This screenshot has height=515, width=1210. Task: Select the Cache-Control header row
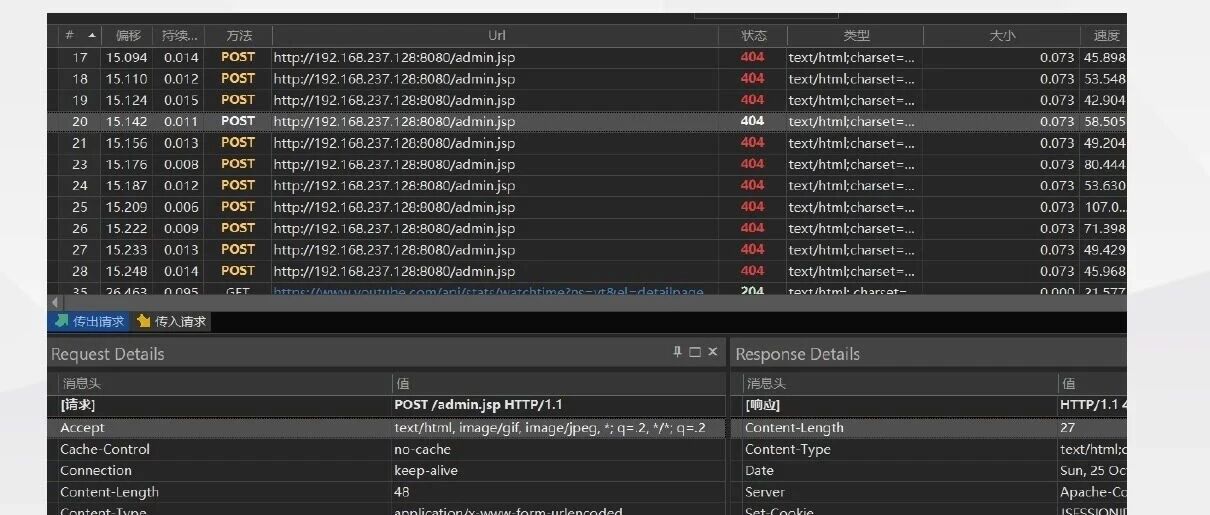(x=387, y=449)
